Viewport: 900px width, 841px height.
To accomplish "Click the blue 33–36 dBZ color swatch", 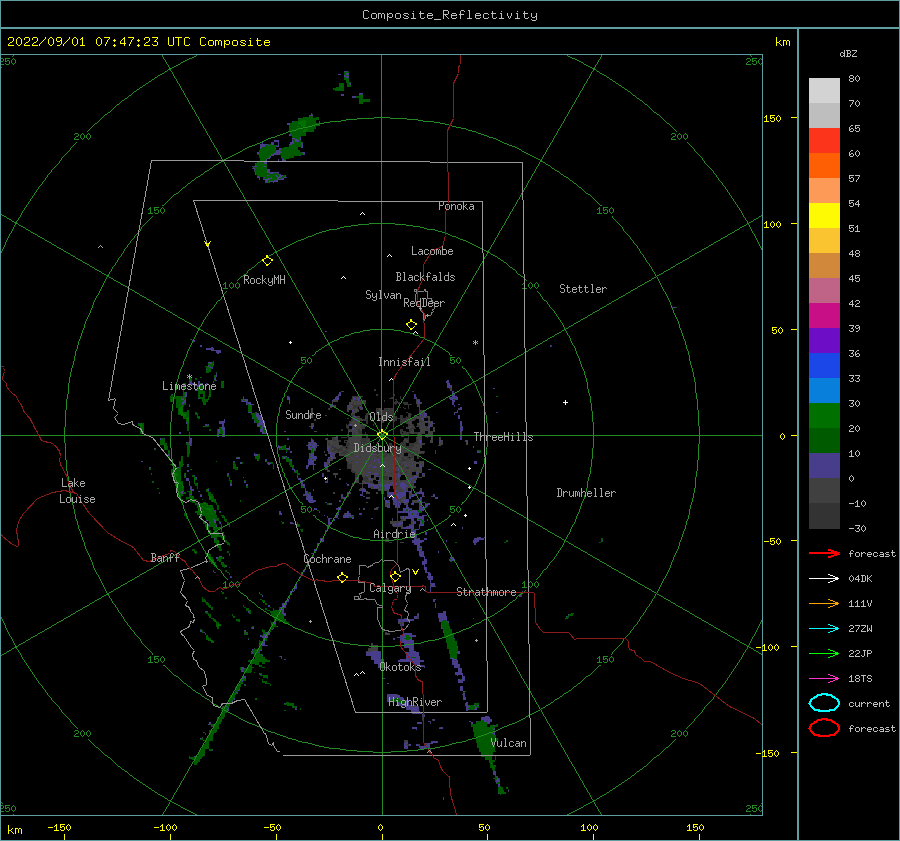I will [x=824, y=365].
